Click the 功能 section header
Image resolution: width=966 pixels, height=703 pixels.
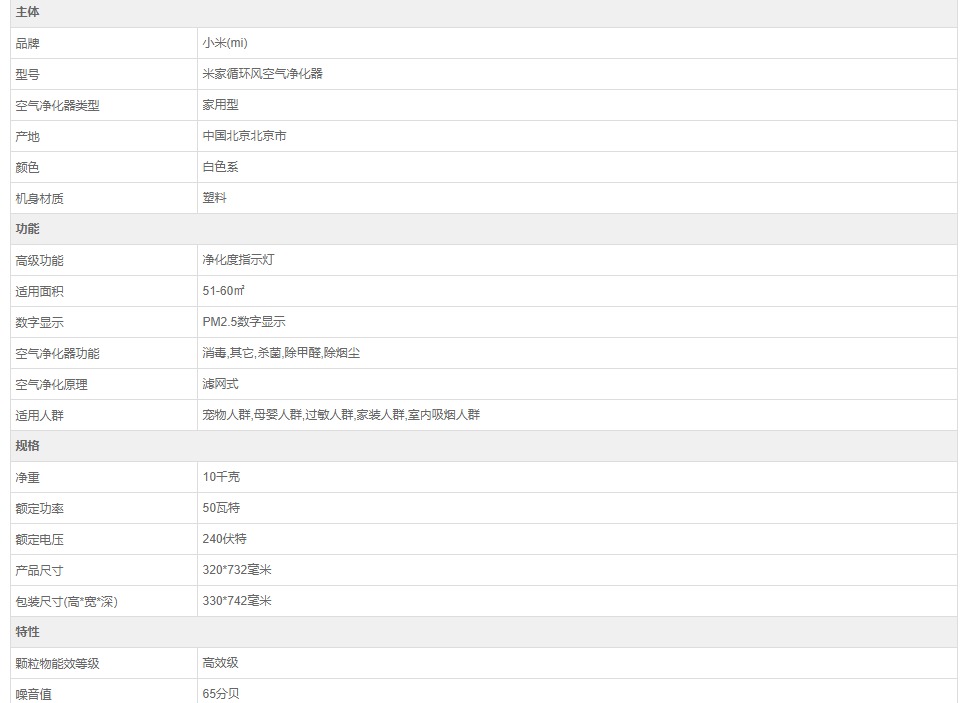tap(28, 229)
